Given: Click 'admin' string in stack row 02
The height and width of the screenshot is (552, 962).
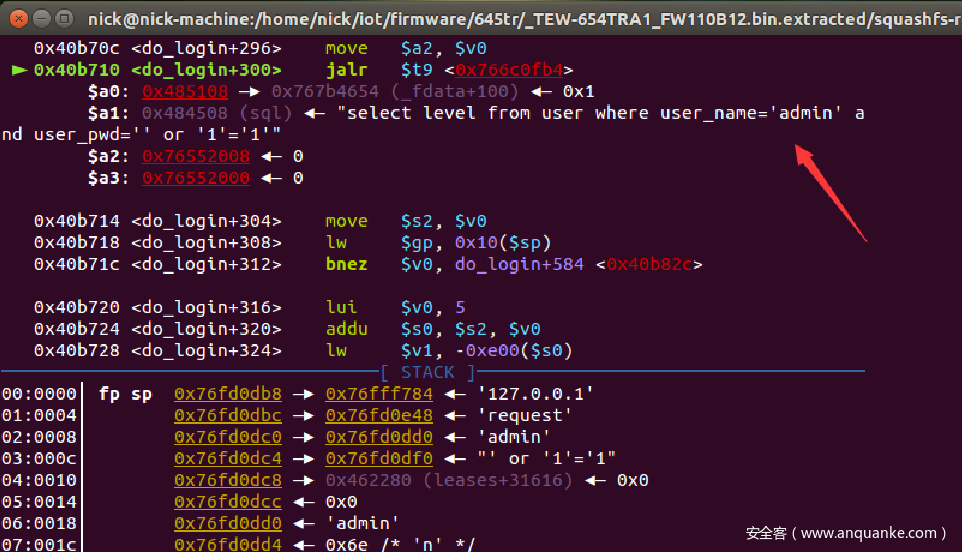Looking at the screenshot, I should 514,437.
